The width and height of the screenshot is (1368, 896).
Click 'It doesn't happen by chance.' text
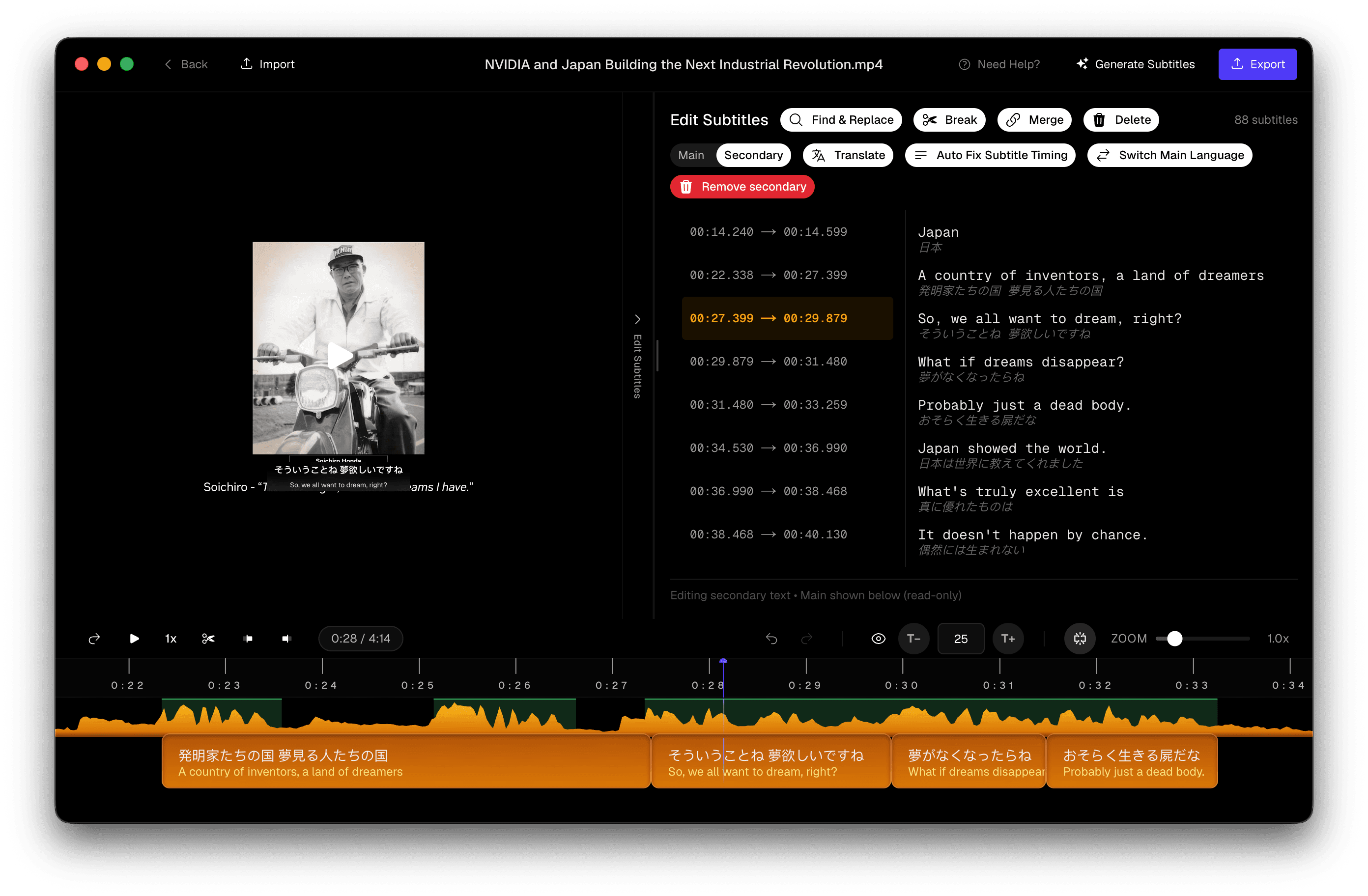coord(1033,535)
